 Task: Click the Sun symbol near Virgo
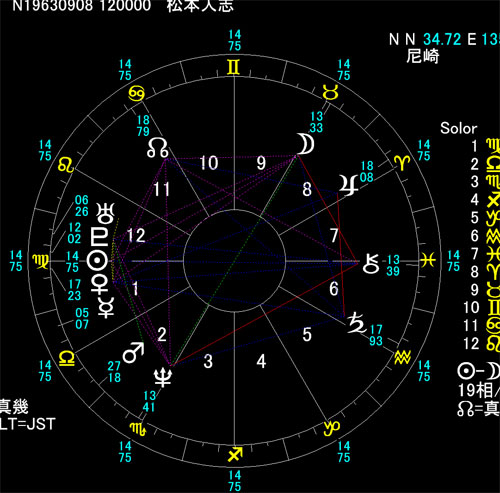[x=98, y=260]
